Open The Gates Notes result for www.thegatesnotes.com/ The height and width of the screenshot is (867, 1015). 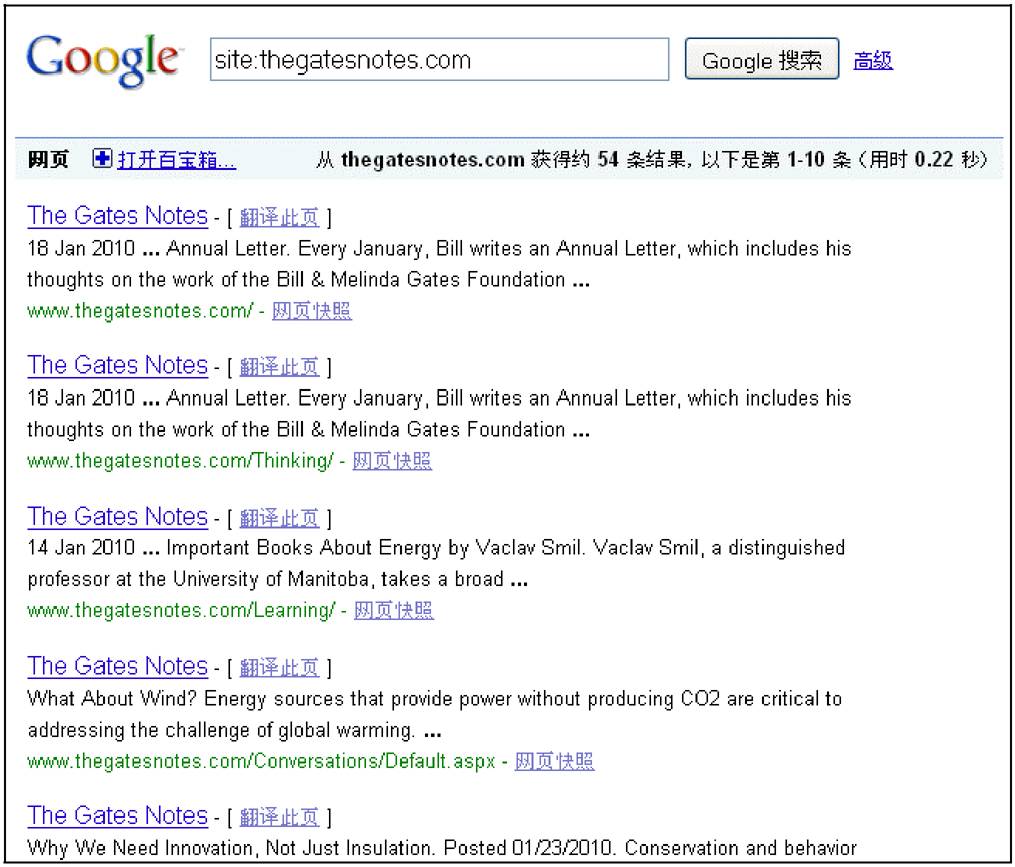(x=117, y=216)
